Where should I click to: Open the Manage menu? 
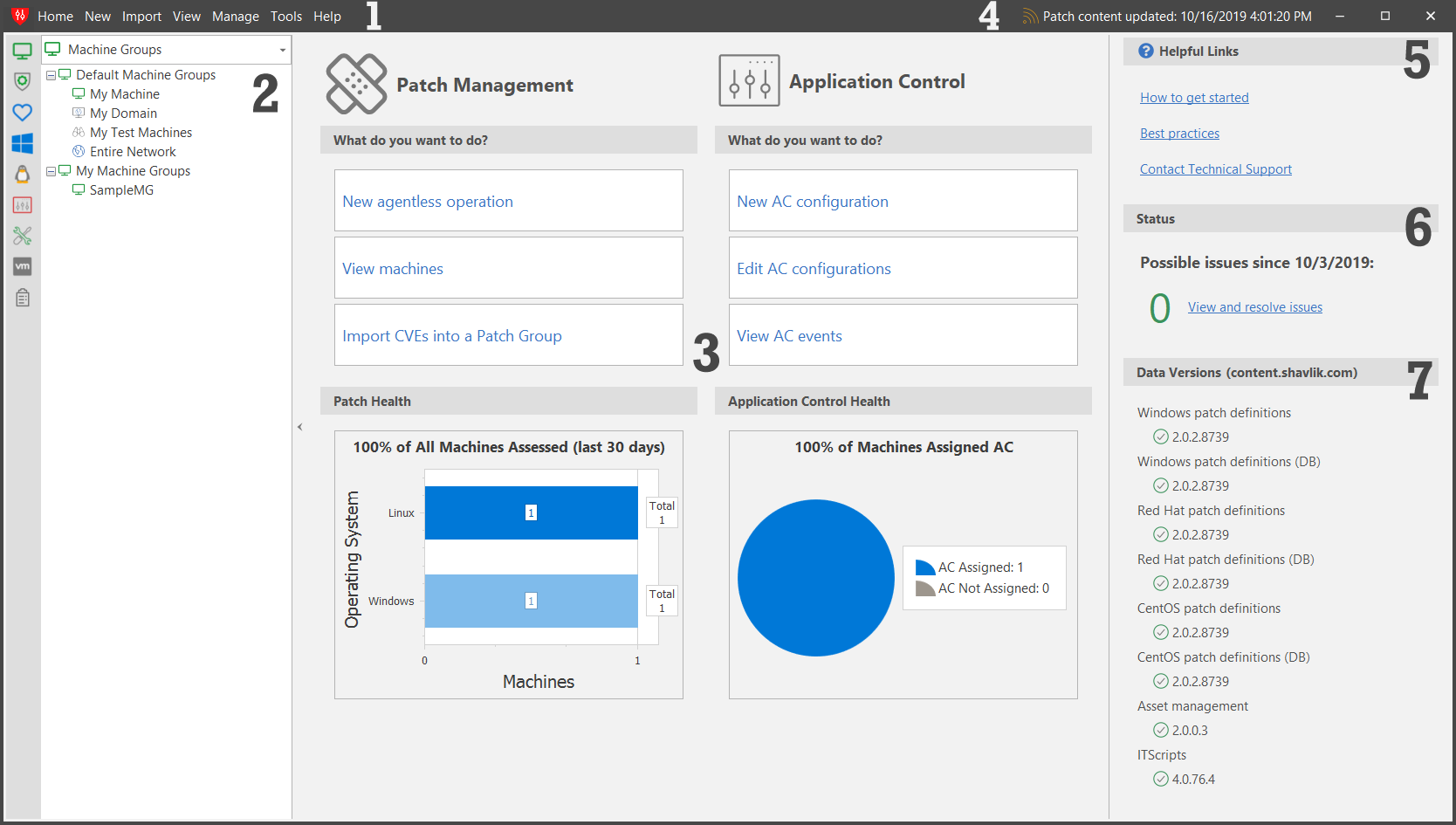coord(235,17)
